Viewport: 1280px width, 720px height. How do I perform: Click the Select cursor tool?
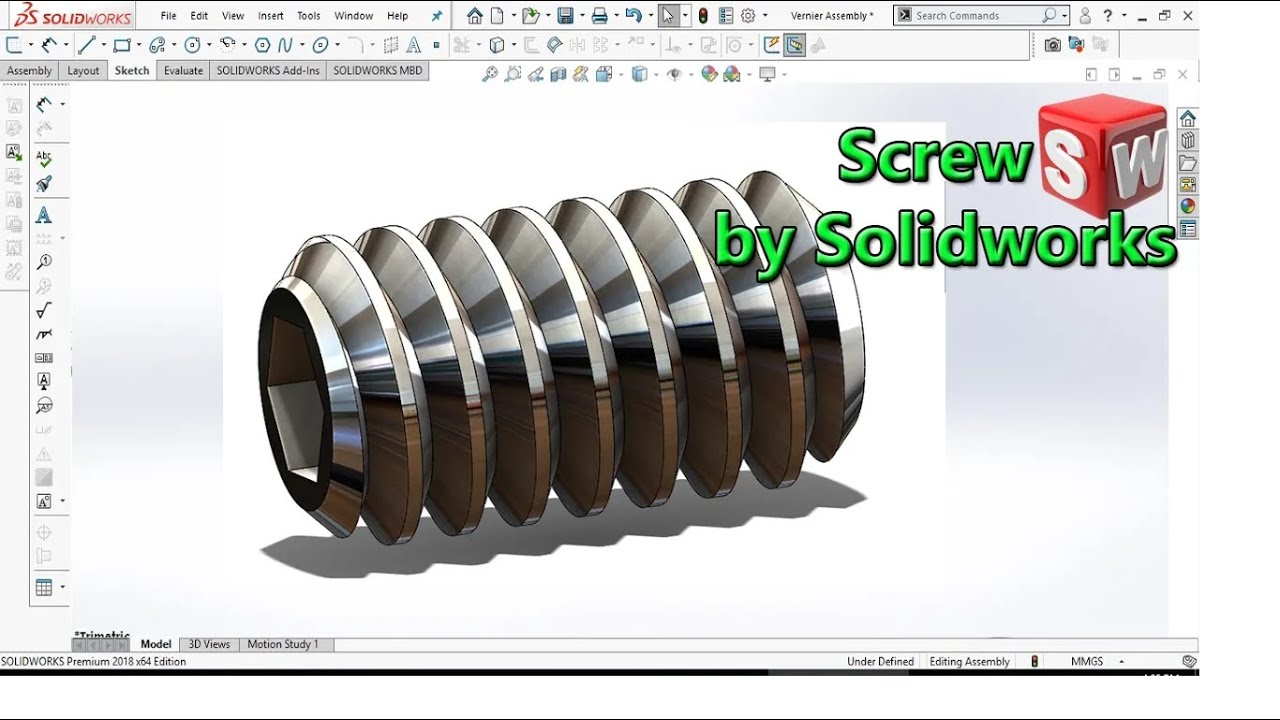coord(668,15)
